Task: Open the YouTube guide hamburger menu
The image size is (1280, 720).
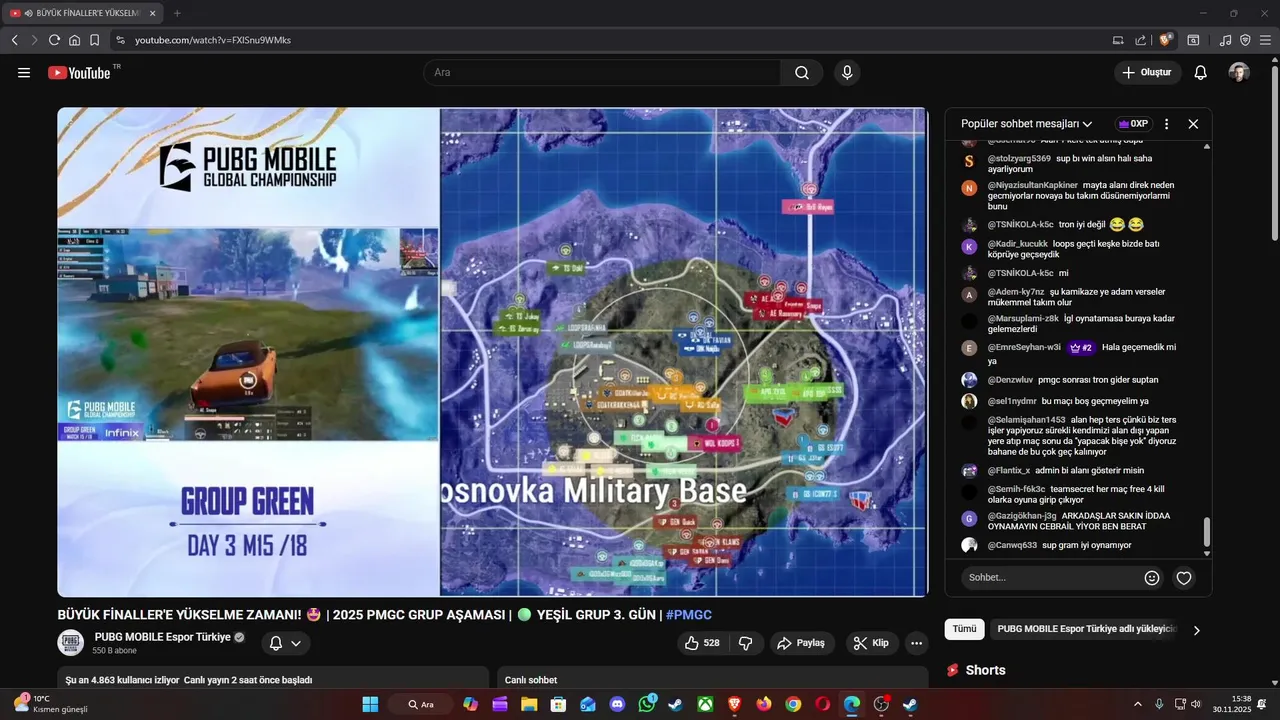Action: click(24, 73)
